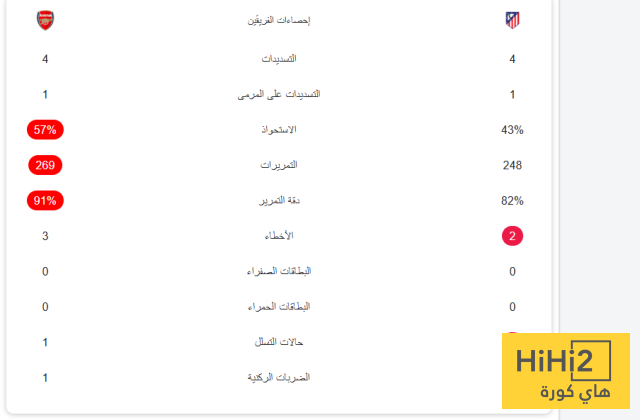Click the 43% possession value

click(513, 130)
